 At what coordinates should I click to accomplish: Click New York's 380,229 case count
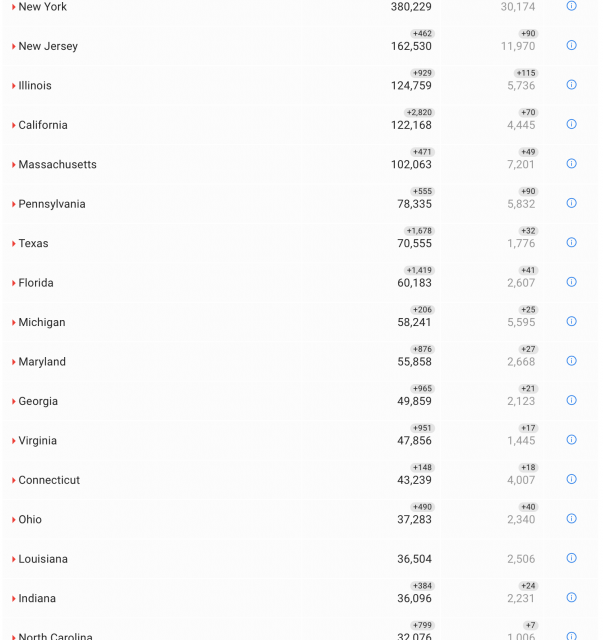pos(411,7)
